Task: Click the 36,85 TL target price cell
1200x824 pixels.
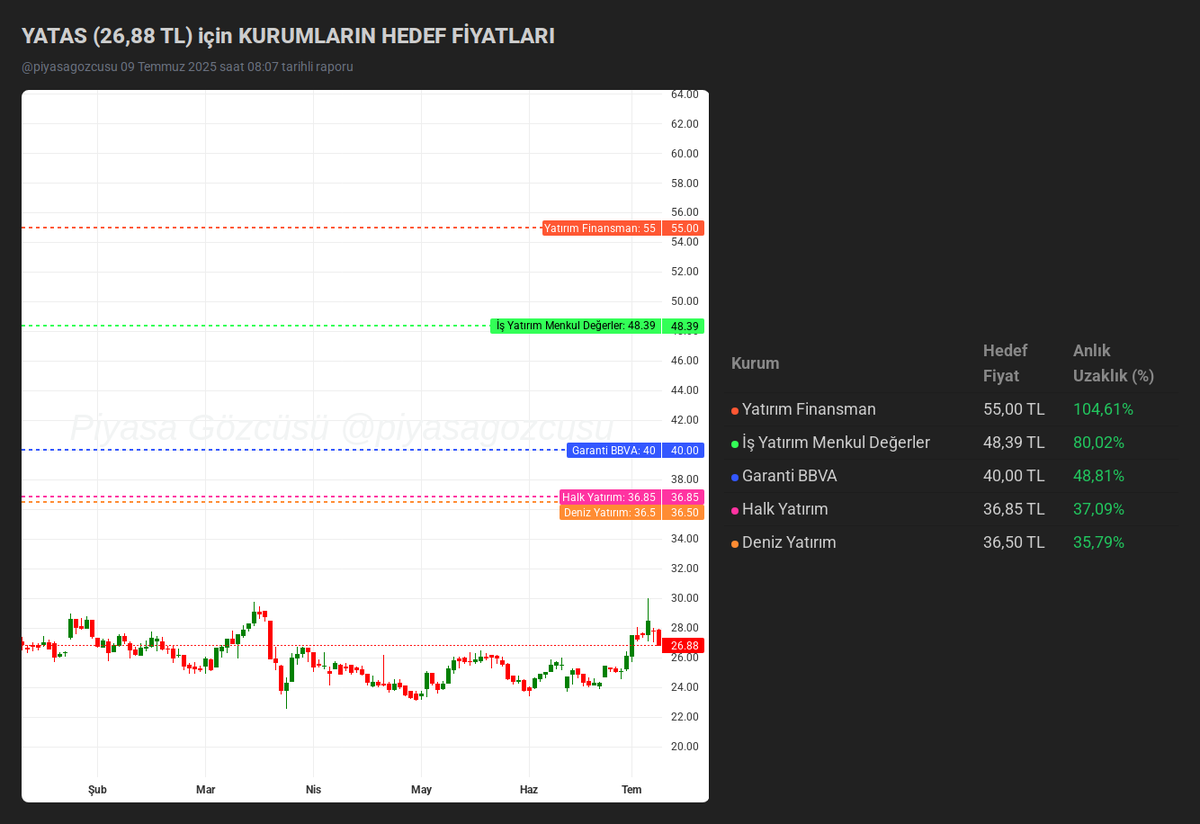Action: click(x=1014, y=509)
